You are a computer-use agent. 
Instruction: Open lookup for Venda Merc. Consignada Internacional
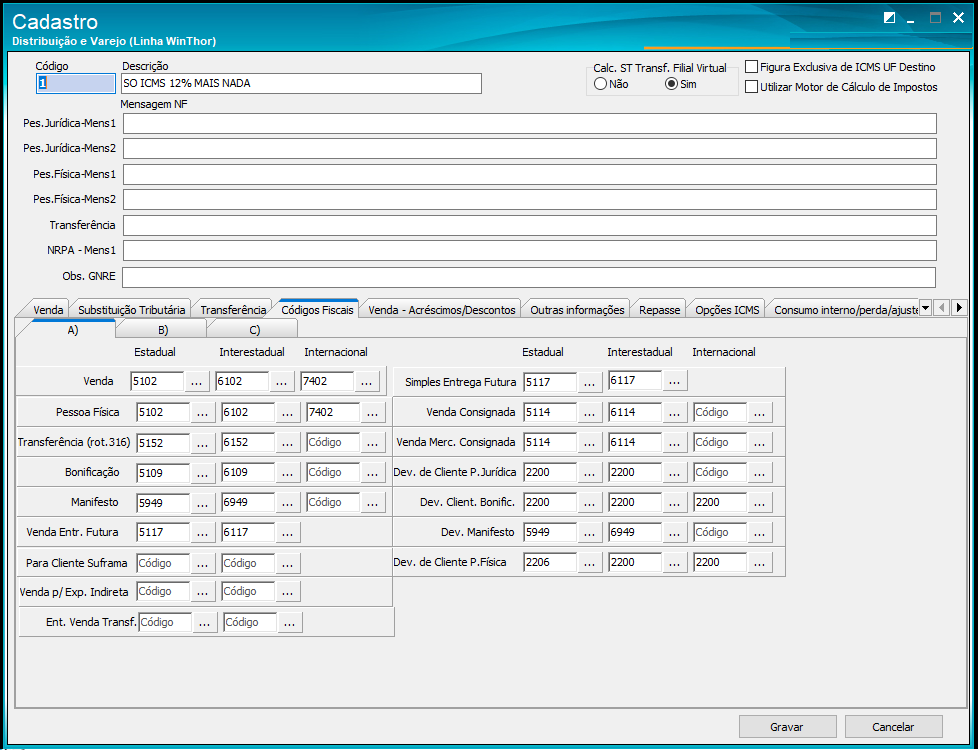(759, 442)
